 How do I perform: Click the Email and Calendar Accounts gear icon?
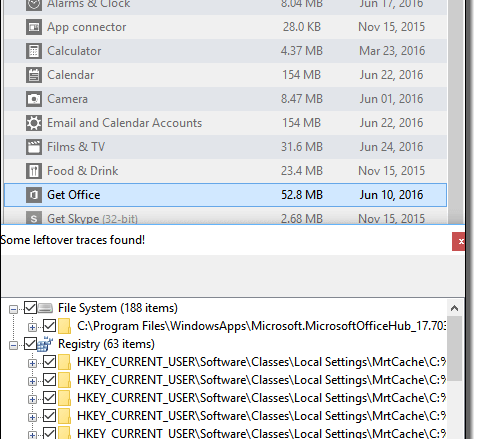34,123
